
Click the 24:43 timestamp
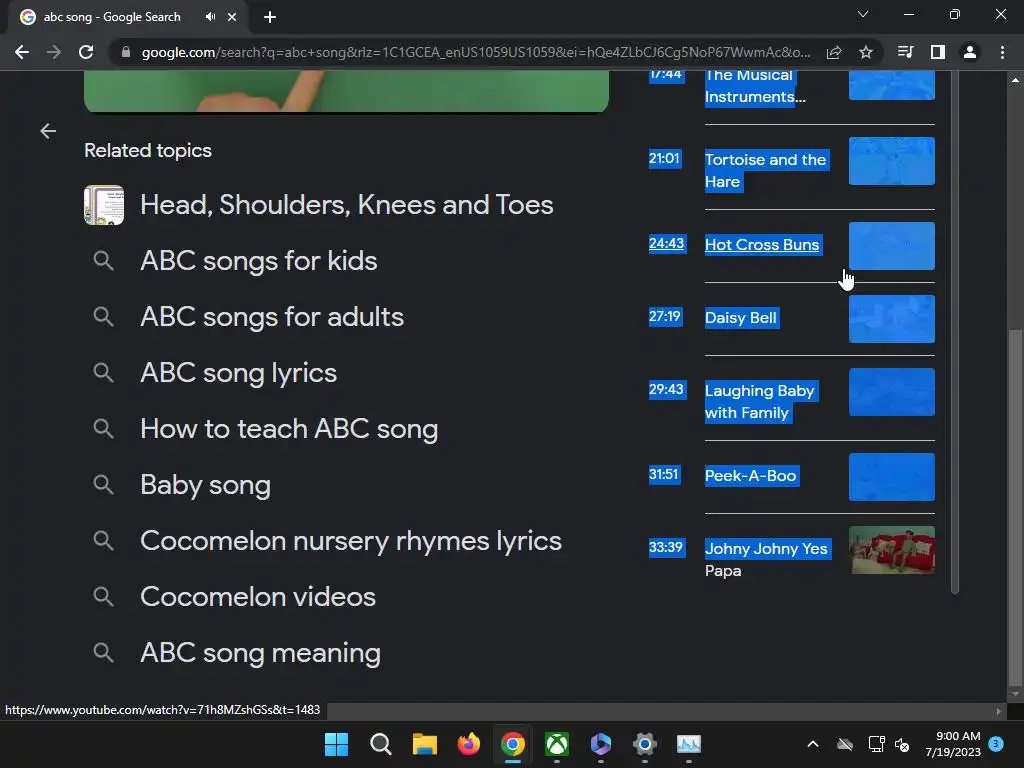[x=666, y=244]
